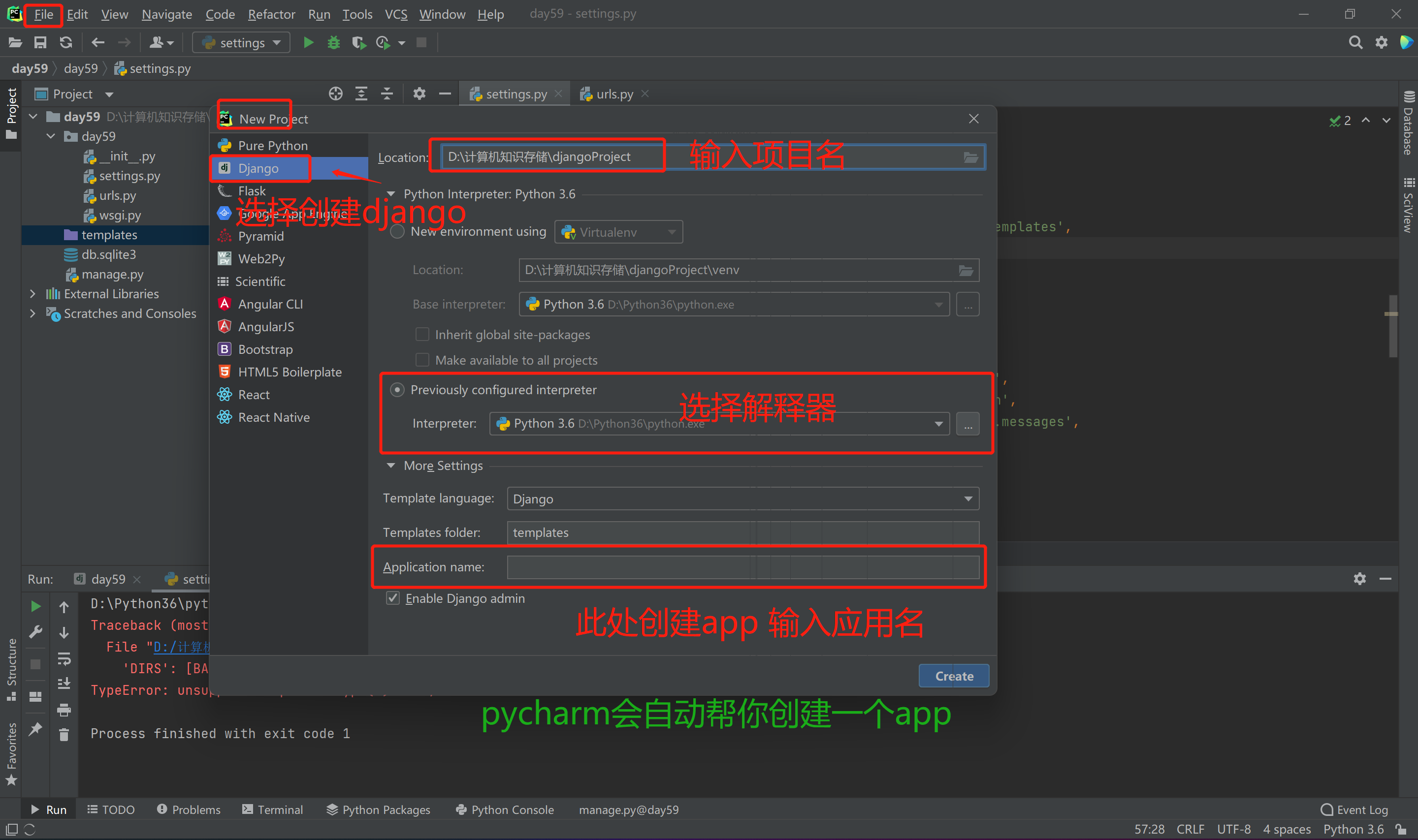
Task: Click the wrench icon in Run panel
Action: point(35,632)
